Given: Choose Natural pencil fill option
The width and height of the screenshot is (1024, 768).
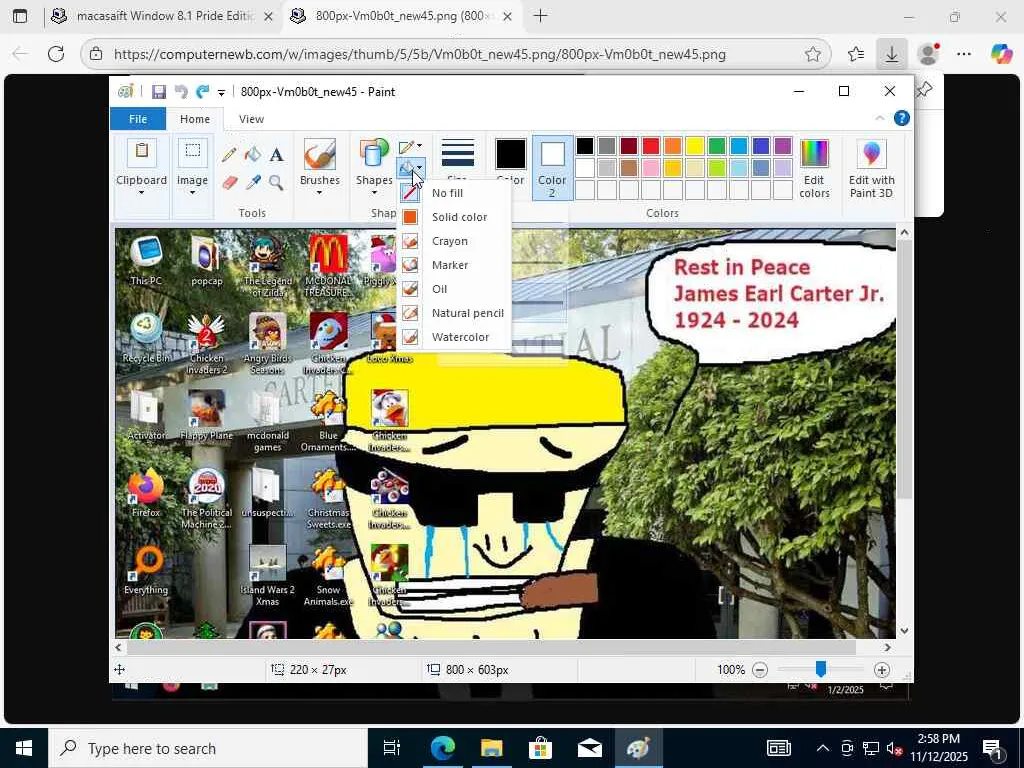Looking at the screenshot, I should click(454, 313).
